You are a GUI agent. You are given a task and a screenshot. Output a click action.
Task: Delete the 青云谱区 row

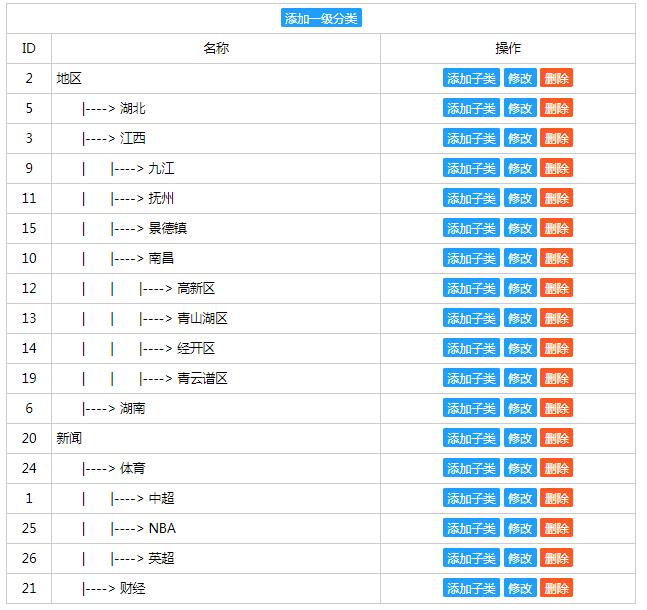pos(556,378)
